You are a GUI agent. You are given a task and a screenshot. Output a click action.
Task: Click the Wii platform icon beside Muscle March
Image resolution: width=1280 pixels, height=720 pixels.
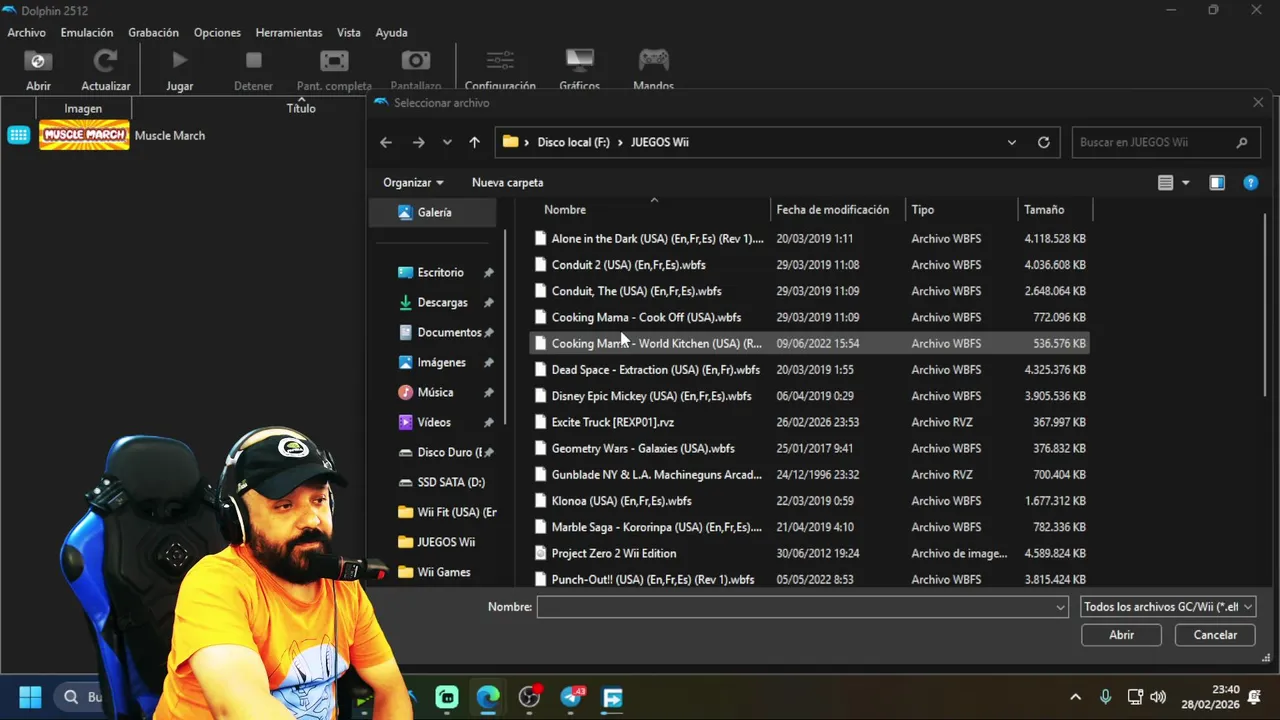pos(18,135)
